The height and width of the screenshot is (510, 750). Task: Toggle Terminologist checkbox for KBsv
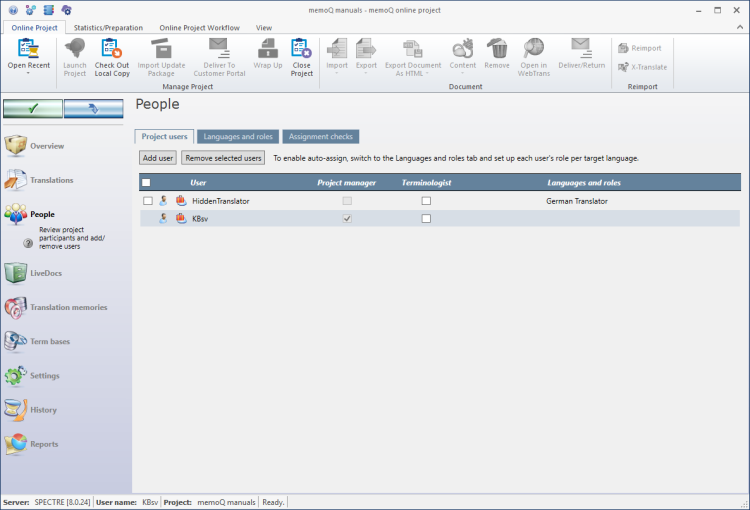point(426,218)
